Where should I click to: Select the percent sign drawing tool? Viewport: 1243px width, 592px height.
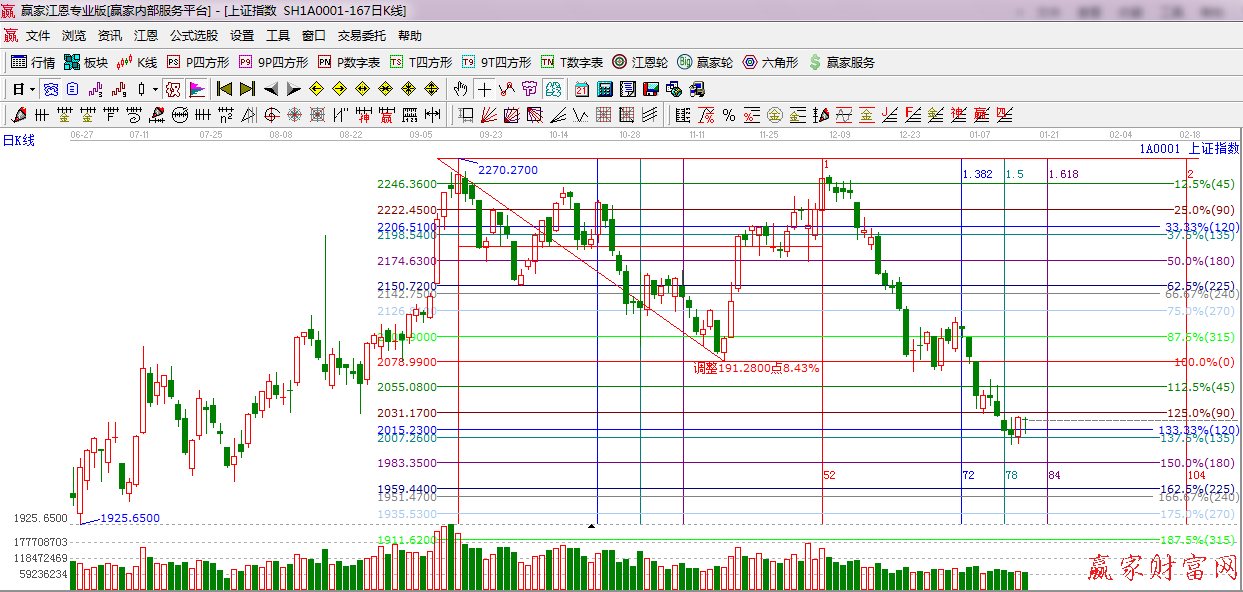click(x=729, y=115)
